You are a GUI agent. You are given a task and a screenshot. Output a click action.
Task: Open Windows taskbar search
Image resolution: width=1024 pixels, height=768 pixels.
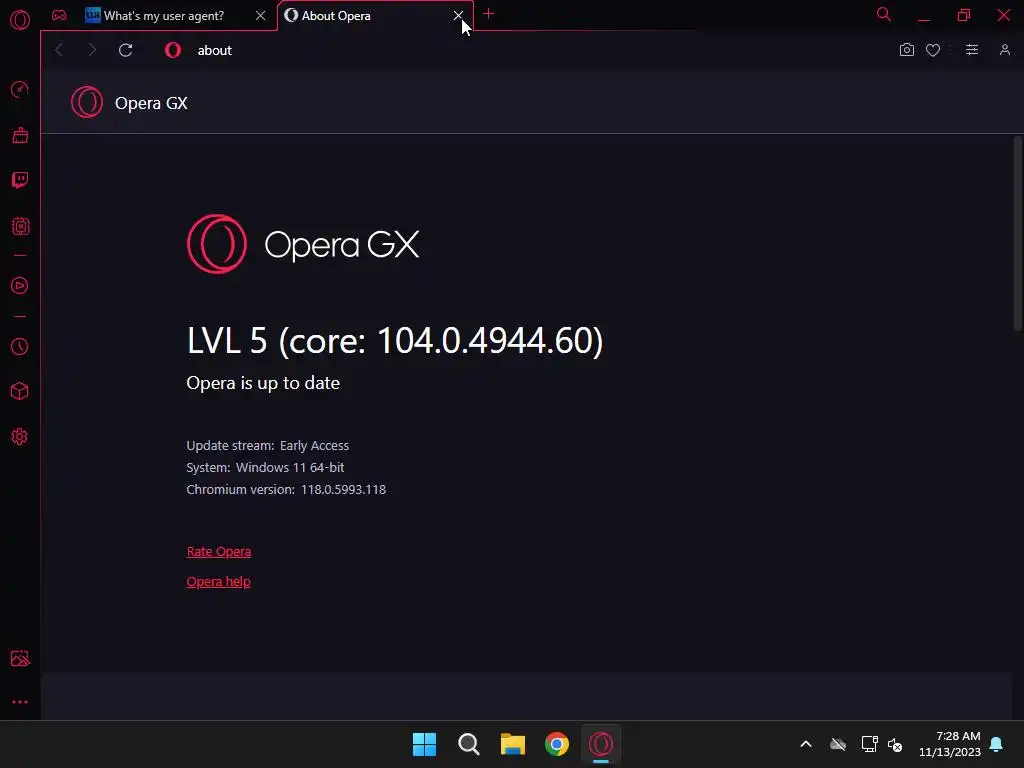point(468,744)
